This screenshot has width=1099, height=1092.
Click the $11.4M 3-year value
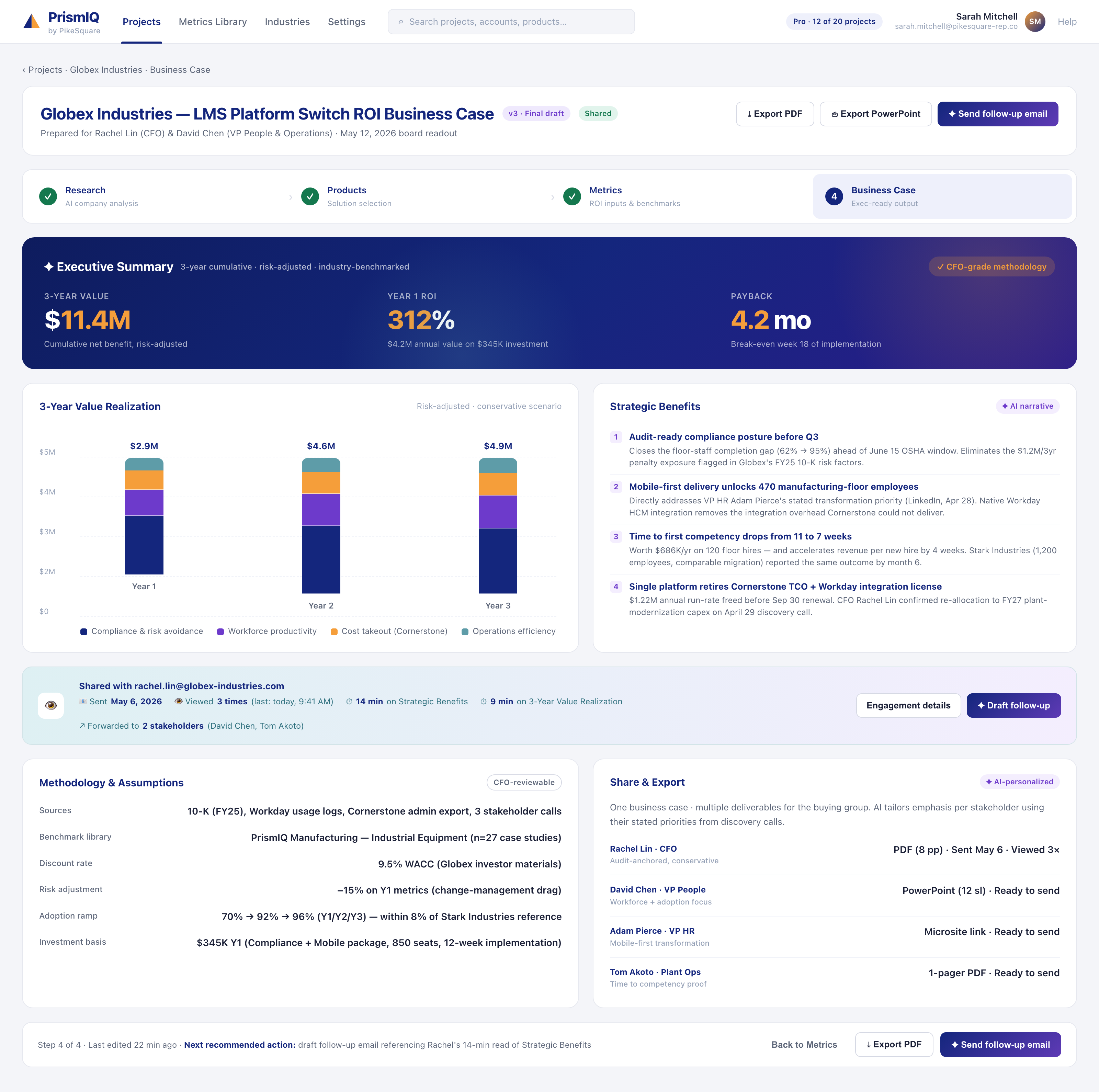(88, 320)
